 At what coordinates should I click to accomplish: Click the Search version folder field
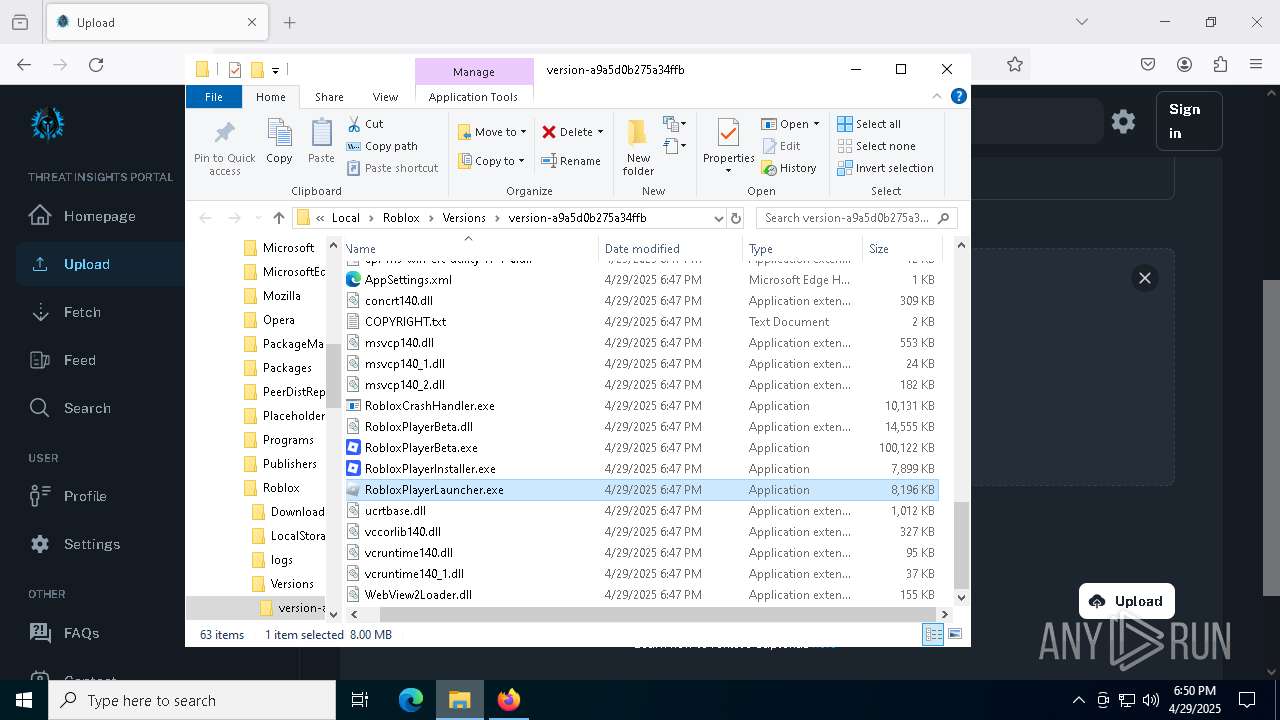[x=856, y=218]
